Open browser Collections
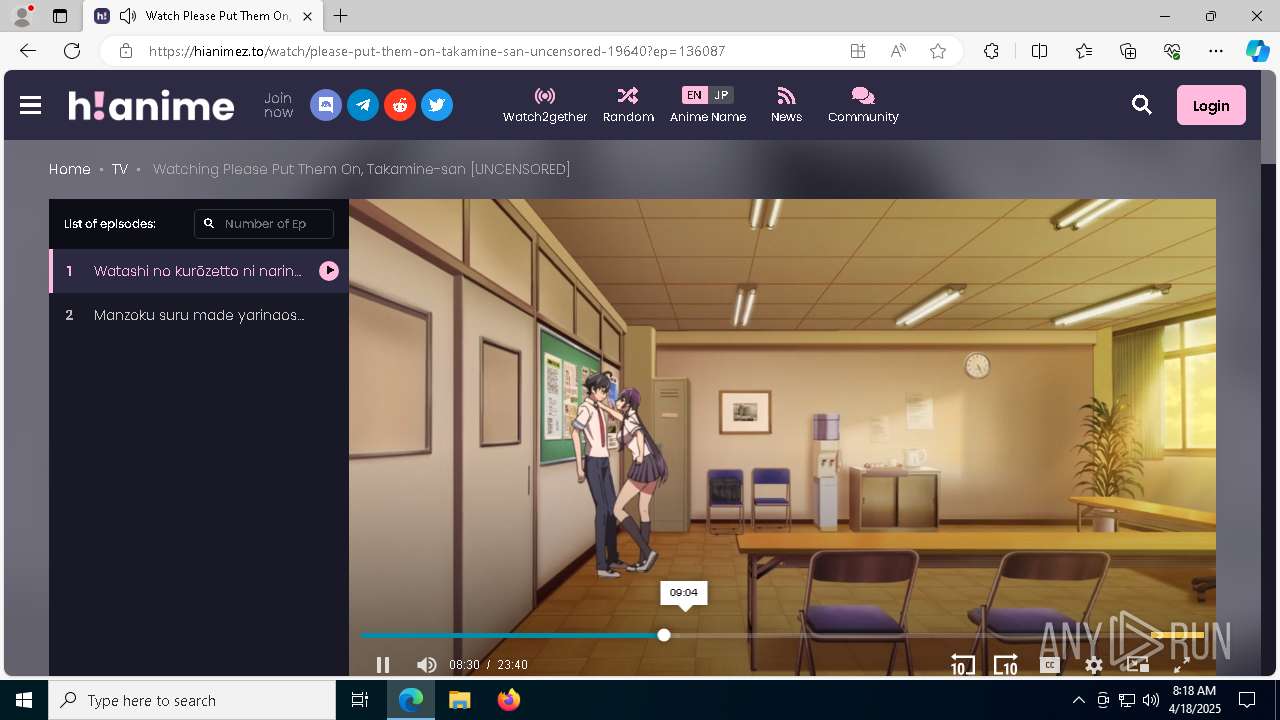Screen dimensions: 1280x720 1128,51
